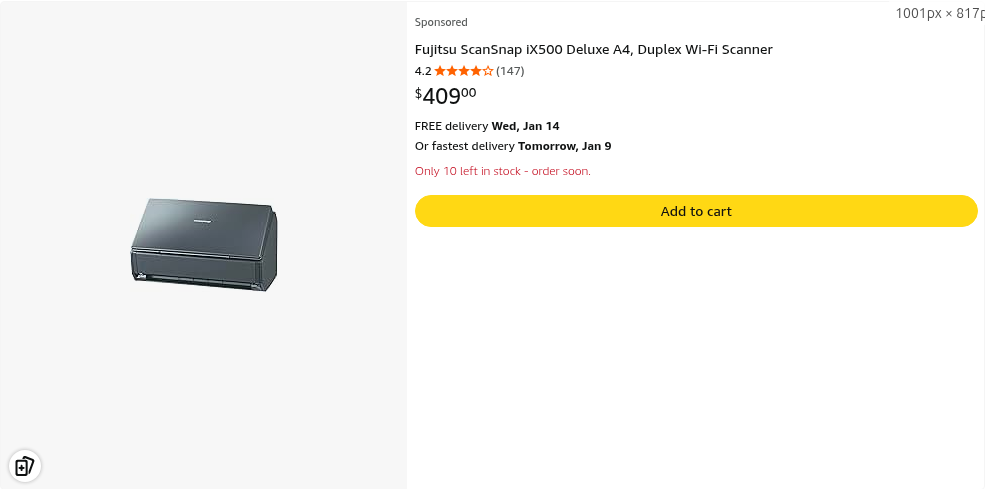Click the Only 10 left in stock notice
985x489 pixels.
coord(468,171)
